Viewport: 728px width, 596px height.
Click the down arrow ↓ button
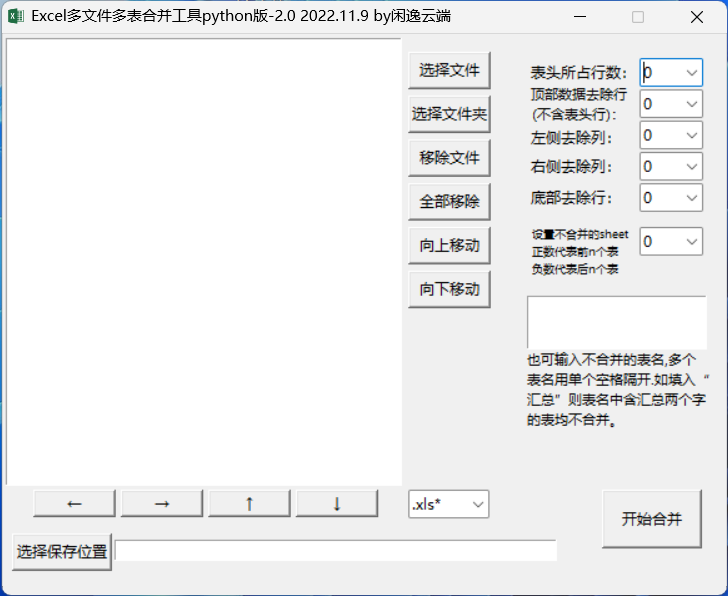click(337, 504)
